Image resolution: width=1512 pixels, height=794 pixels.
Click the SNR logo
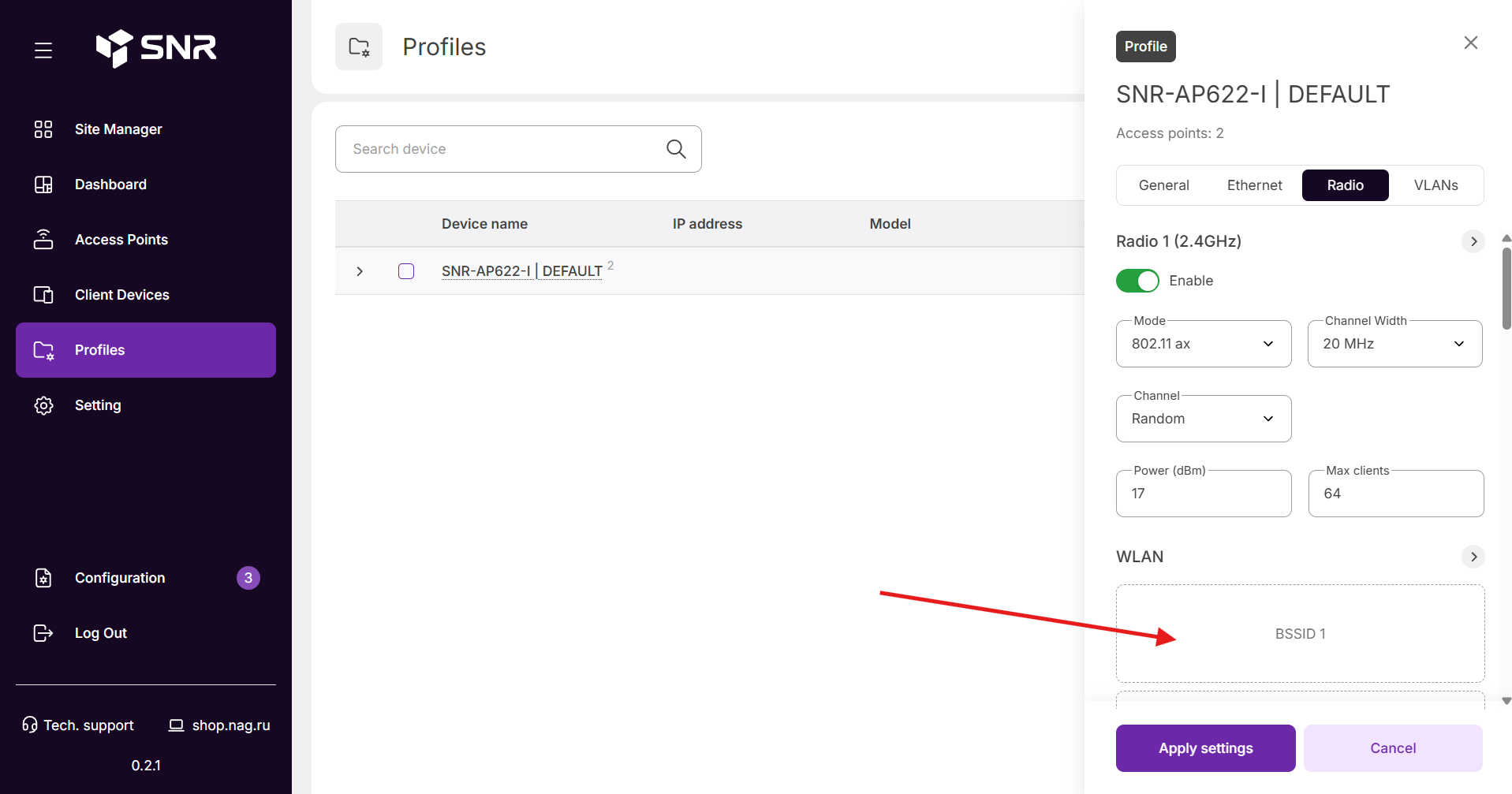point(156,48)
